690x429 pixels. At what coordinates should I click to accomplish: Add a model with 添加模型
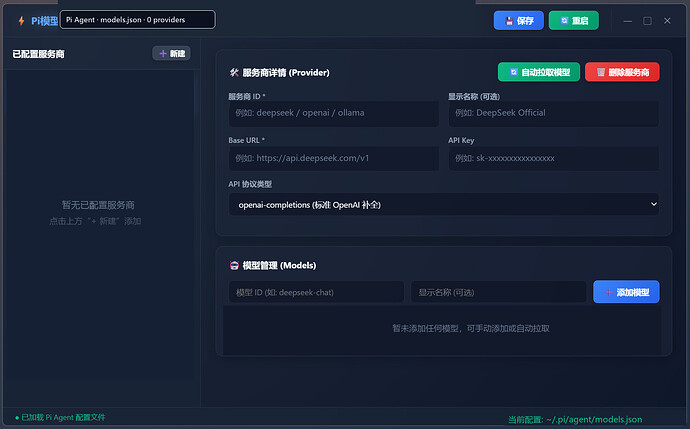tap(626, 292)
